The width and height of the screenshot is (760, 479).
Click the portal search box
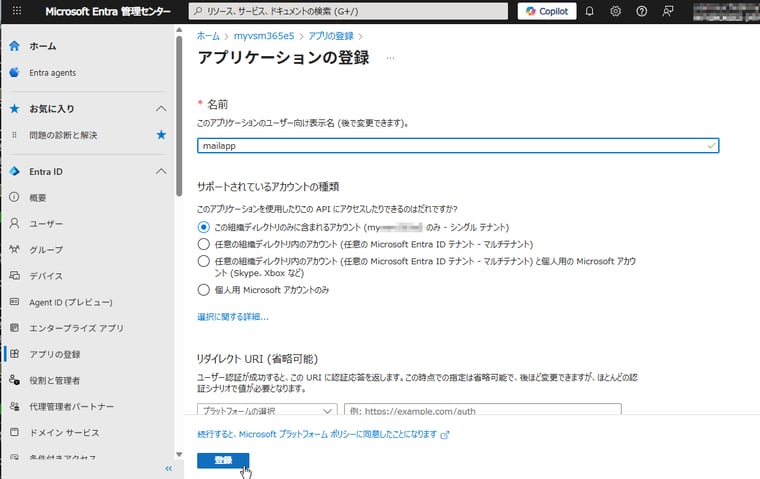click(348, 11)
